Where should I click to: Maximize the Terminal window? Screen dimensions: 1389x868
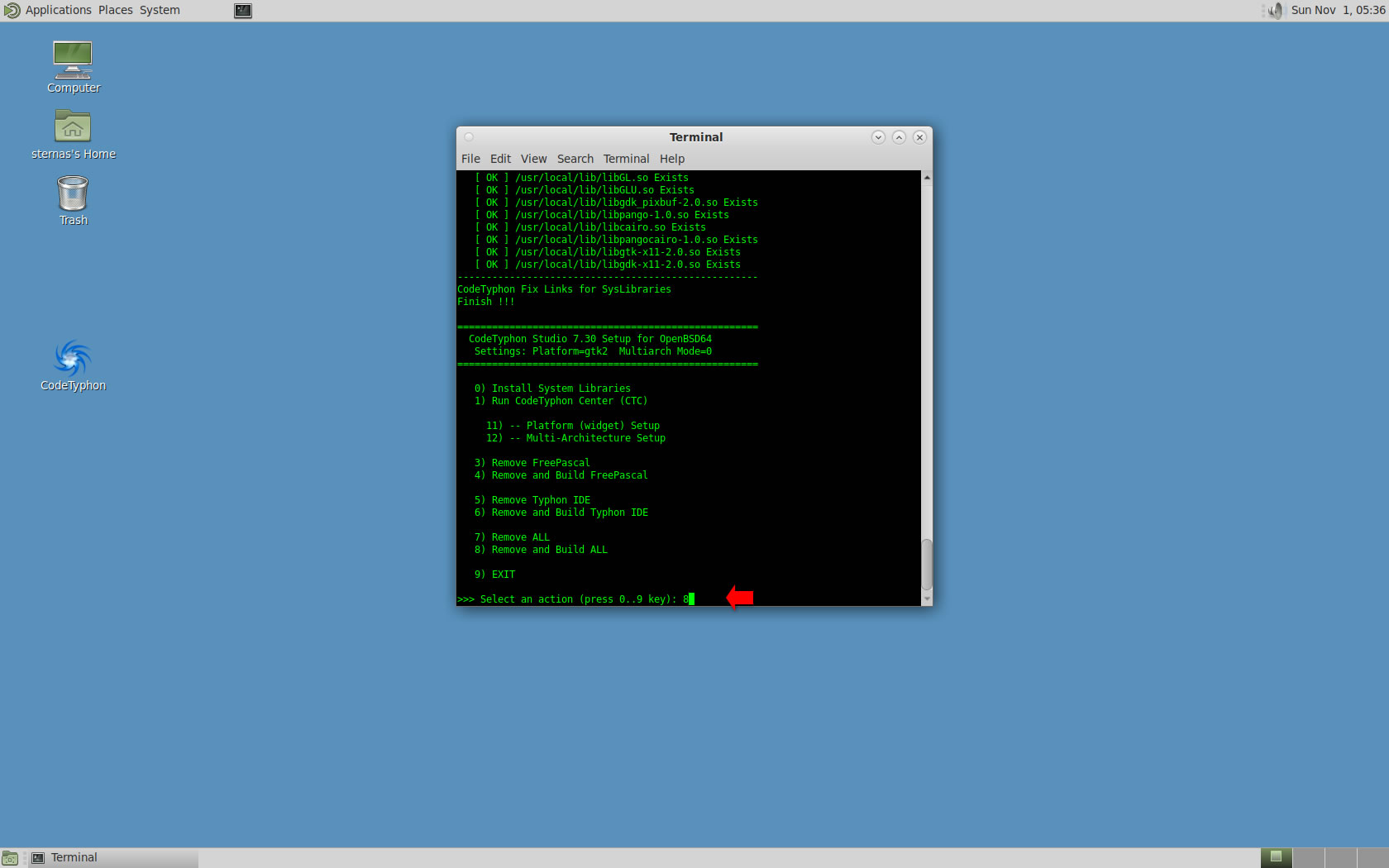click(899, 137)
